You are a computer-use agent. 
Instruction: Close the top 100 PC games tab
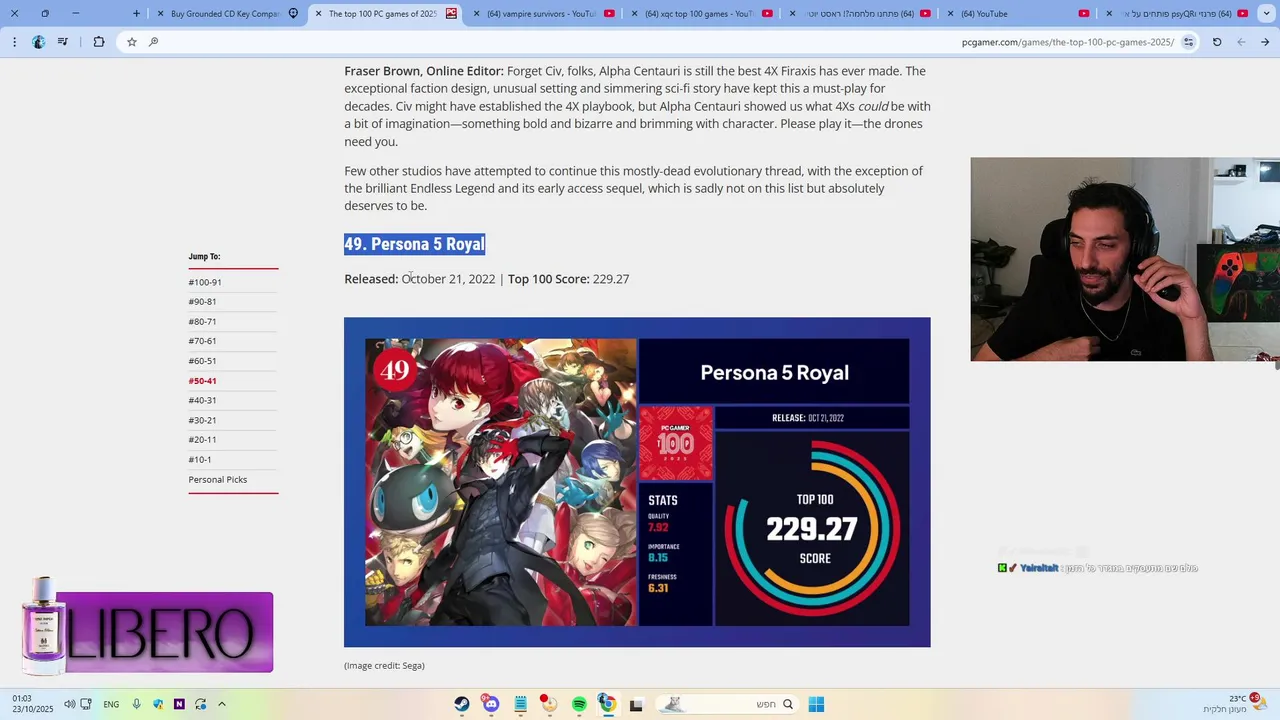click(x=318, y=14)
